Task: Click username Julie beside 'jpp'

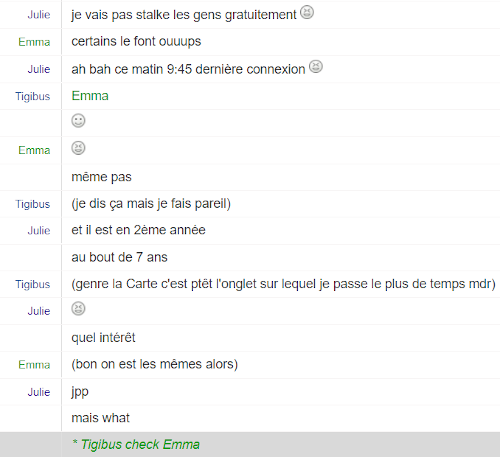Action: (39, 392)
